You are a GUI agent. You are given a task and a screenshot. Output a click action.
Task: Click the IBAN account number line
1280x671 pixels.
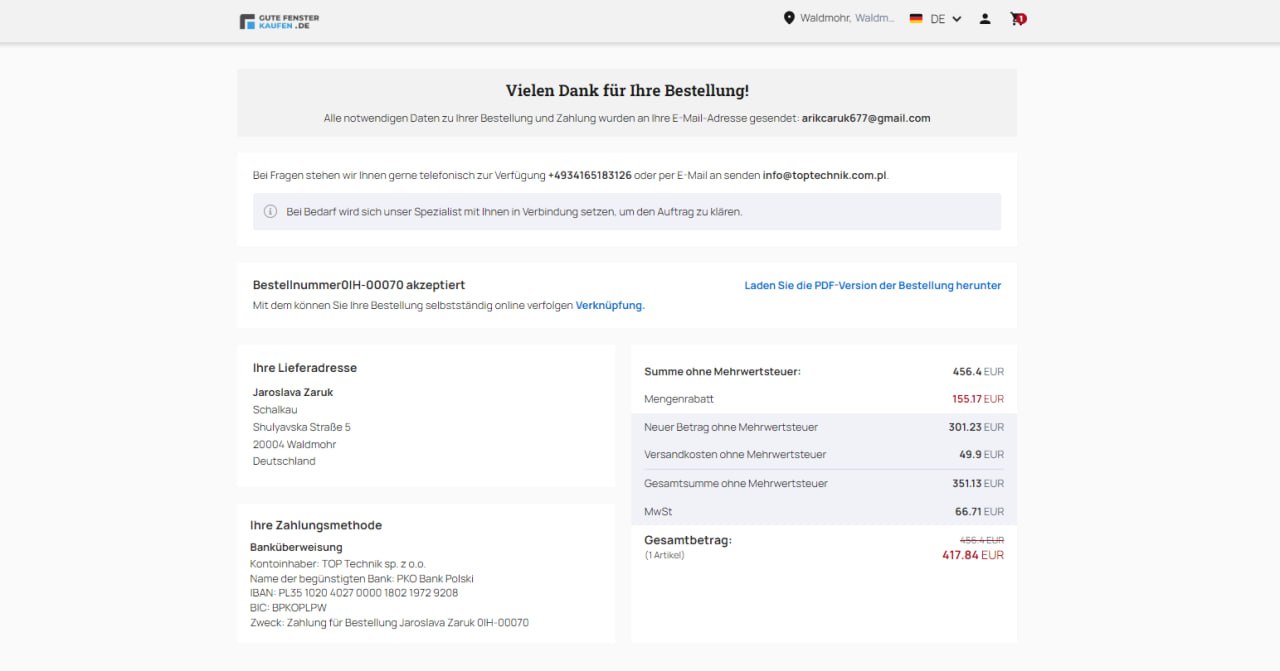(x=354, y=592)
